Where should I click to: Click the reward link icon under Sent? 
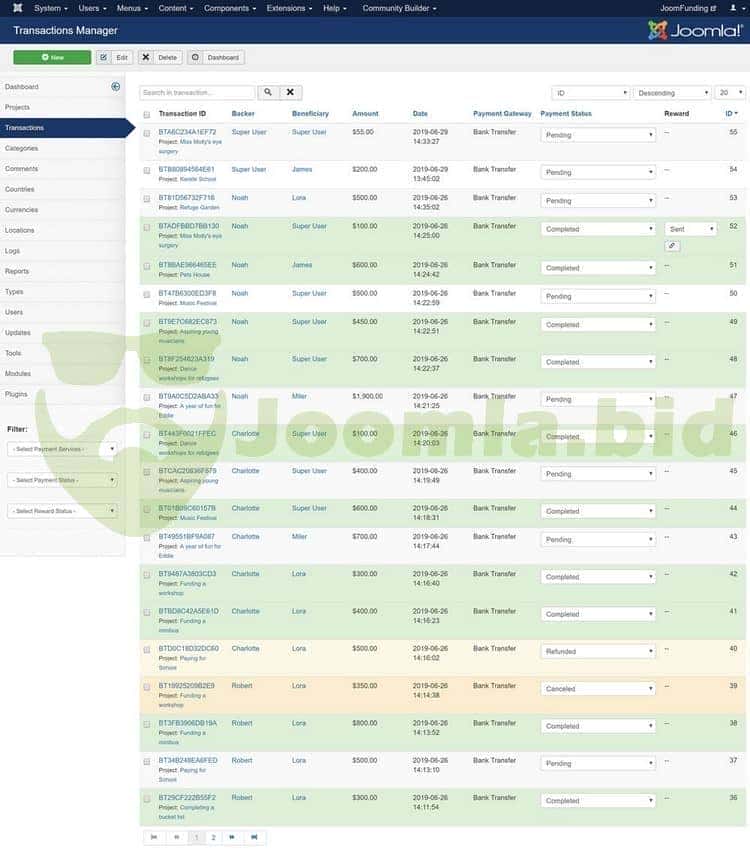[x=673, y=246]
